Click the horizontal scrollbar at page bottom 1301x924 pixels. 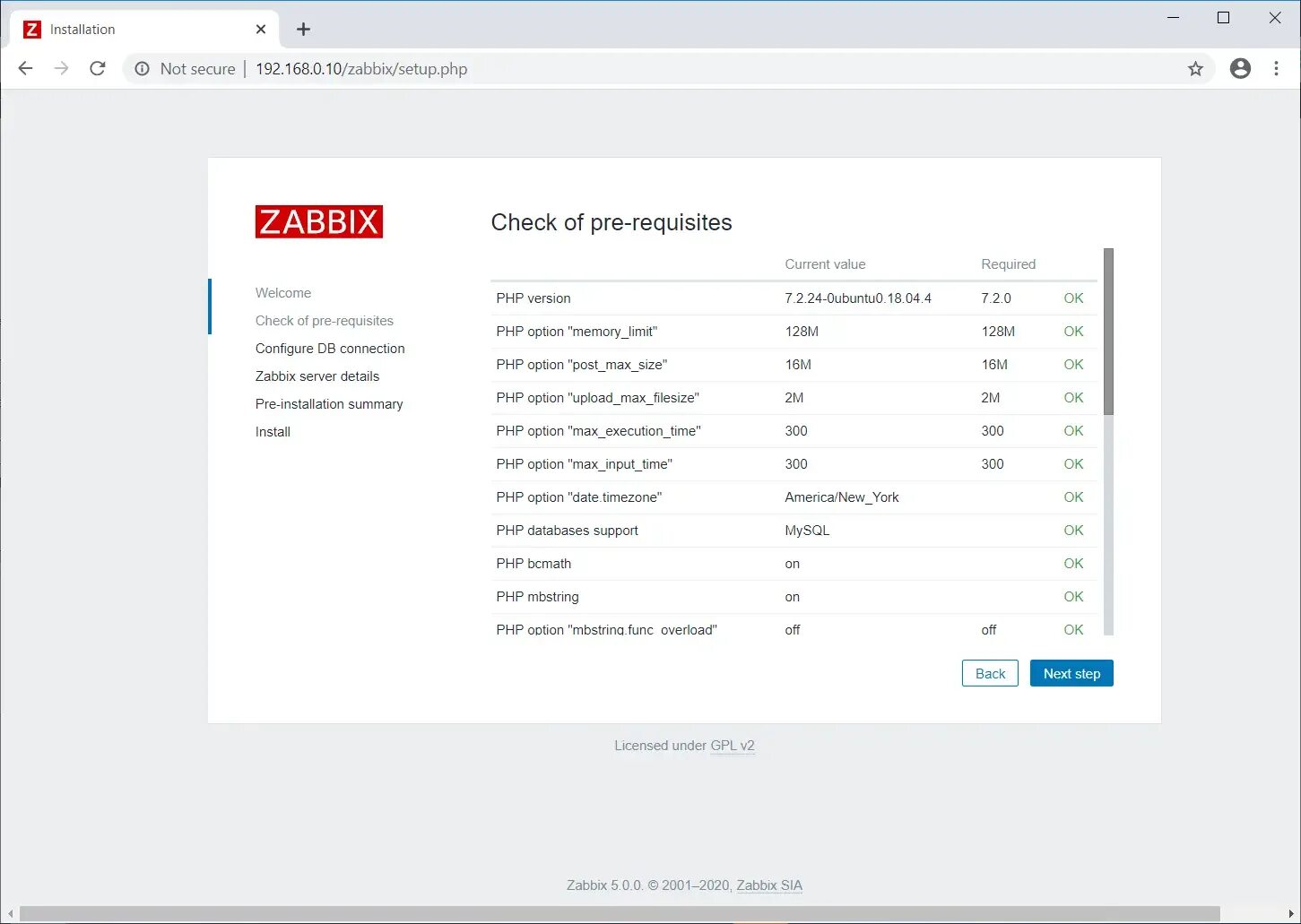click(x=620, y=914)
